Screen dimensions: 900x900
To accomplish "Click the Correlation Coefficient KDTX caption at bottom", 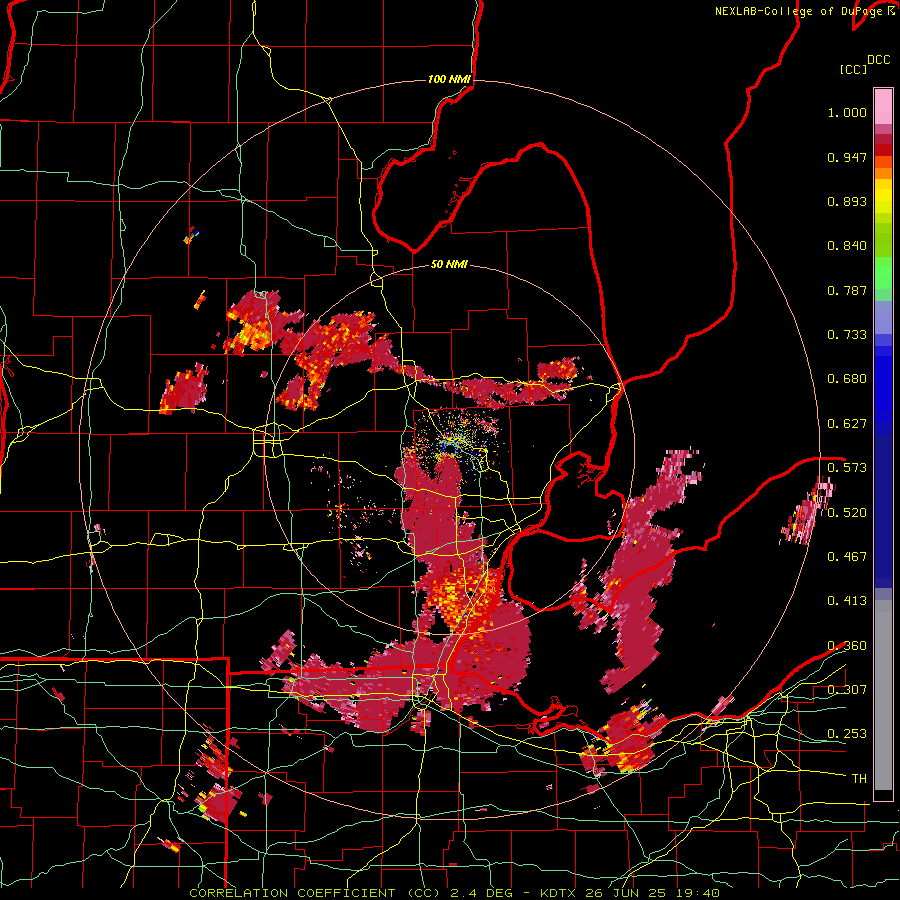I will [454, 893].
